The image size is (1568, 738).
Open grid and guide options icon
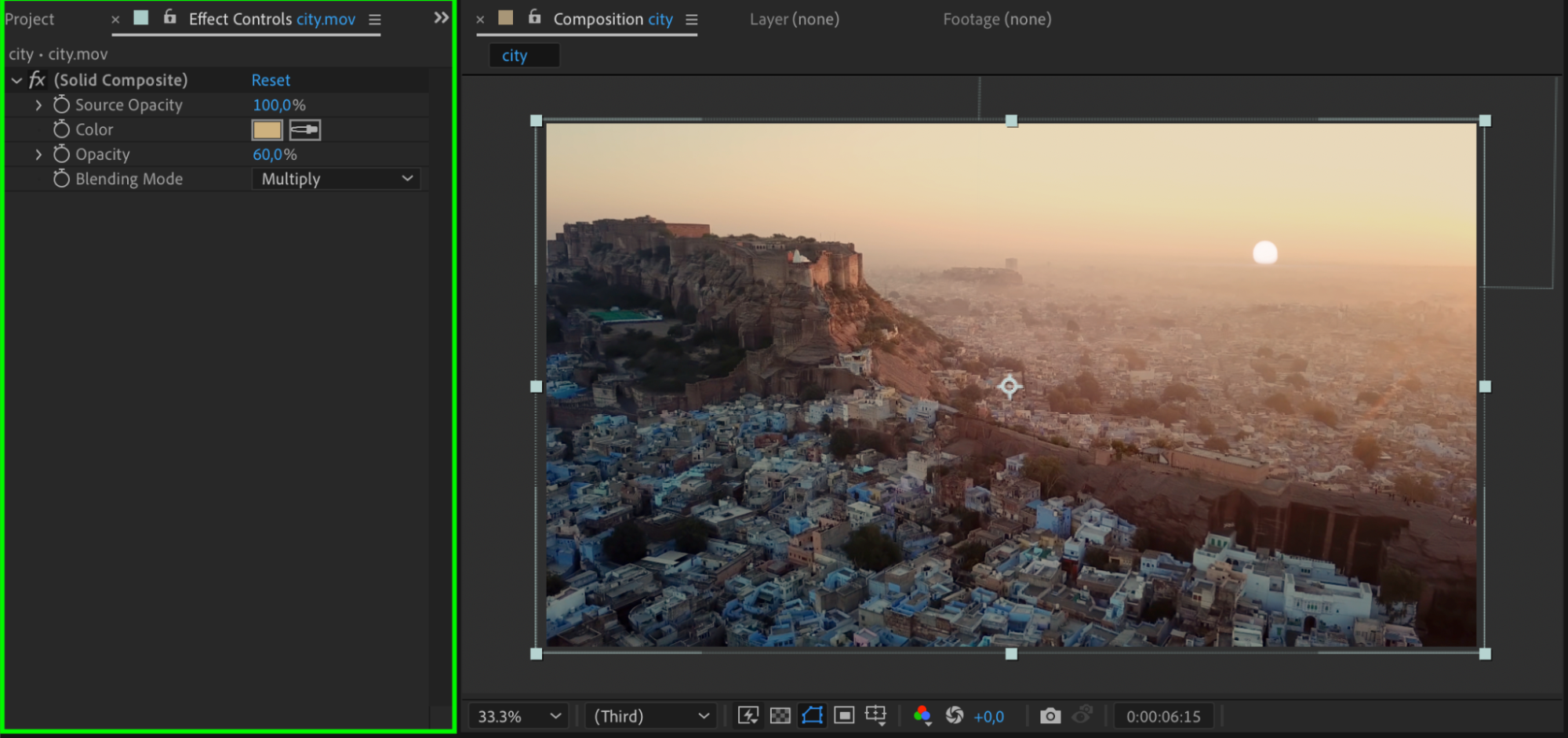point(875,715)
